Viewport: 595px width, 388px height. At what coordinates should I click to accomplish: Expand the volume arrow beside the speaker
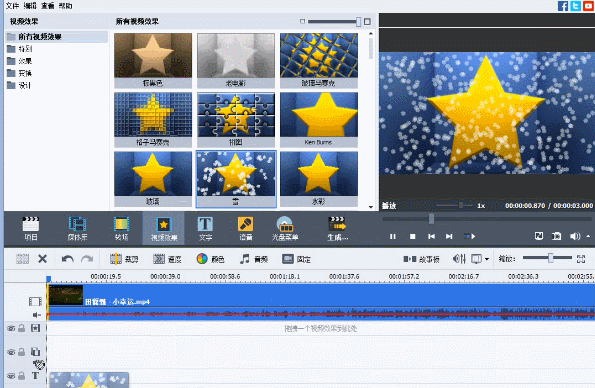588,236
